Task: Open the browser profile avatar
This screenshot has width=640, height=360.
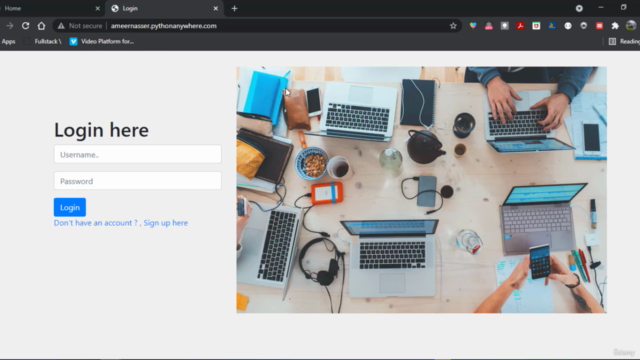Action: pos(631,26)
